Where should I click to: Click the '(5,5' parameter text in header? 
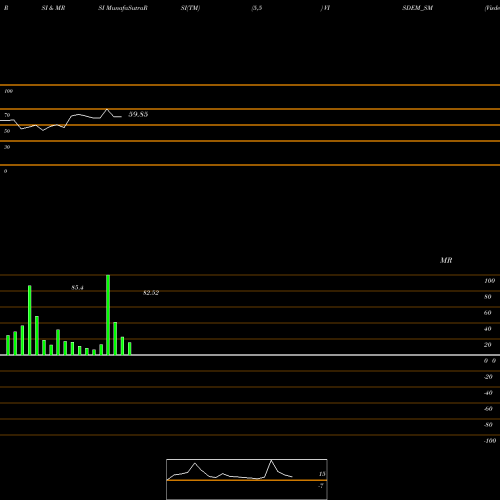[257, 8]
